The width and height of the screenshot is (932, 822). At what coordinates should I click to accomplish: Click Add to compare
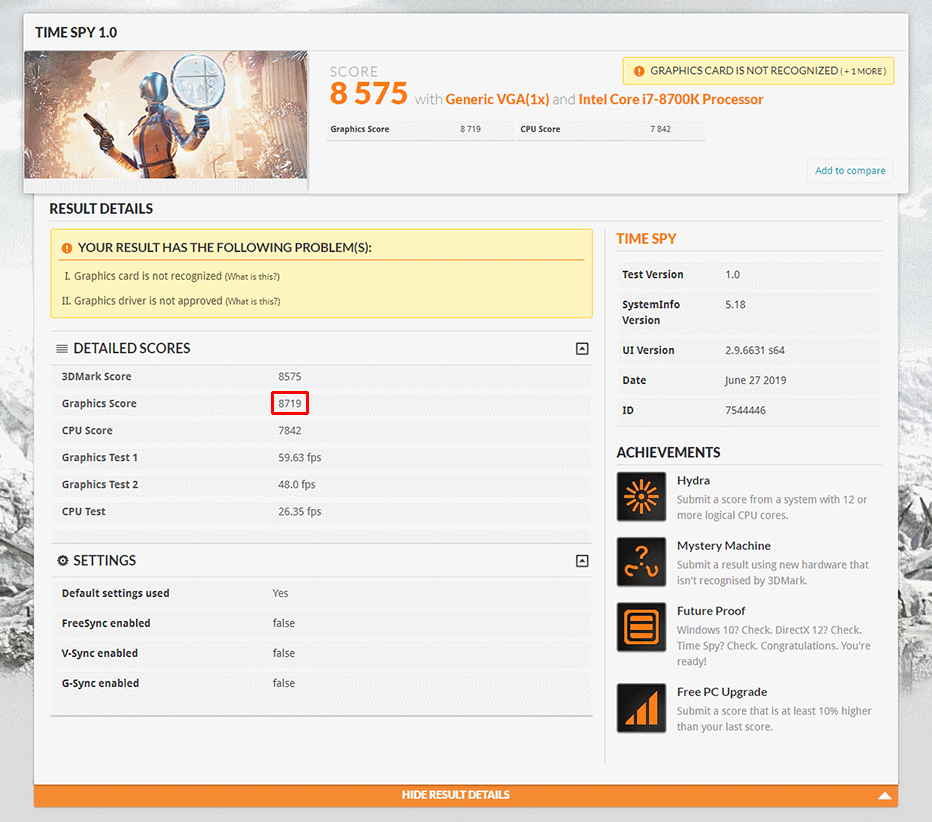point(850,171)
